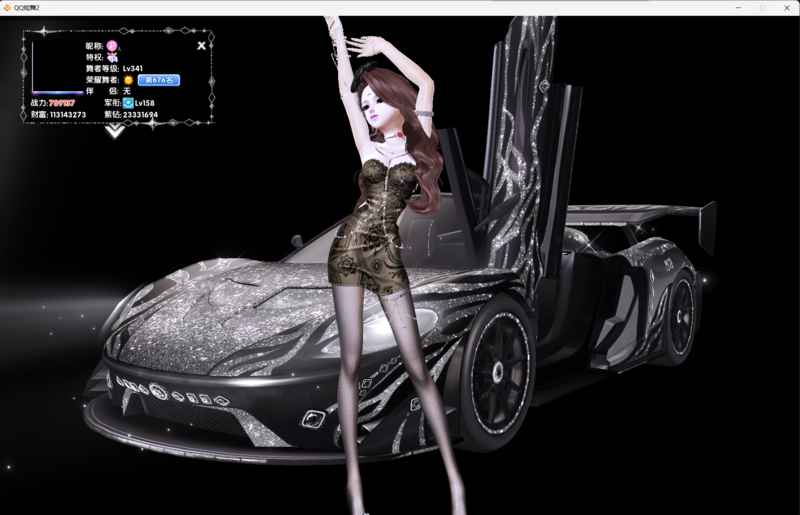Click the 荣耀舞者 label
The height and width of the screenshot is (515, 800).
pyautogui.click(x=103, y=80)
